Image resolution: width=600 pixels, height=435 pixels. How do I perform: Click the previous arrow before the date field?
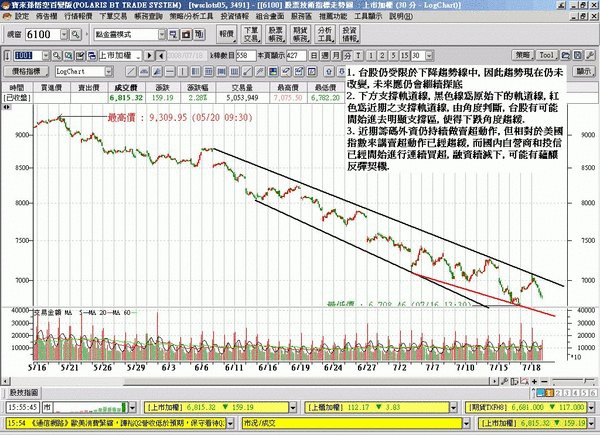pos(161,56)
